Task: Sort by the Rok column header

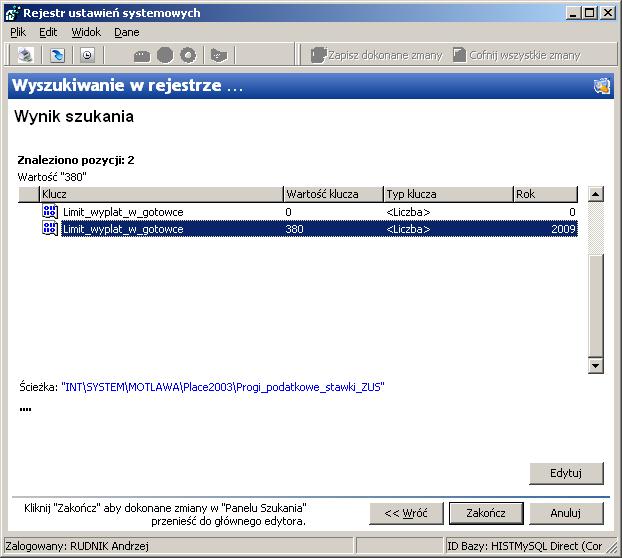Action: pos(545,194)
